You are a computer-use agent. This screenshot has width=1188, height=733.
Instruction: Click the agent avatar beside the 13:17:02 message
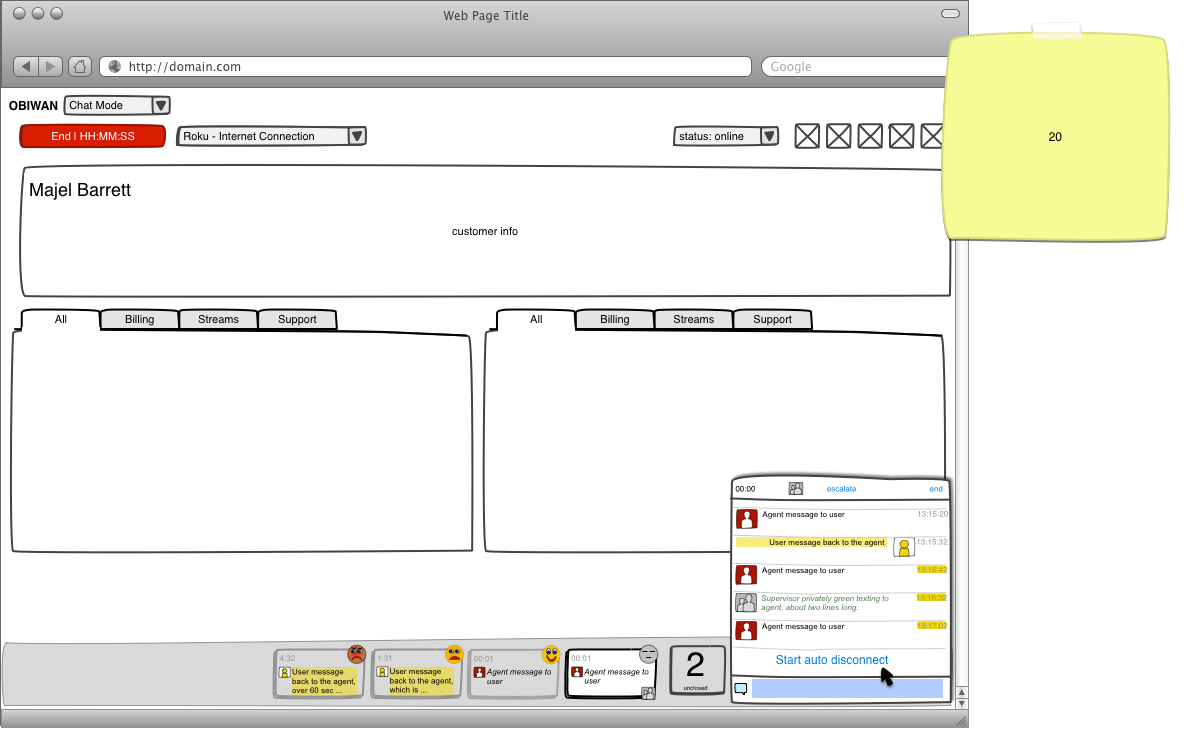pyautogui.click(x=746, y=631)
